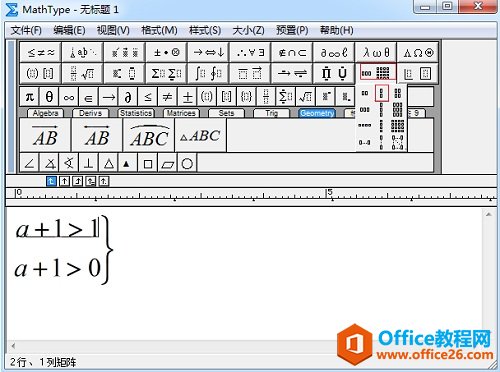Open the summation templates palette
500x372 pixels.
pos(166,73)
